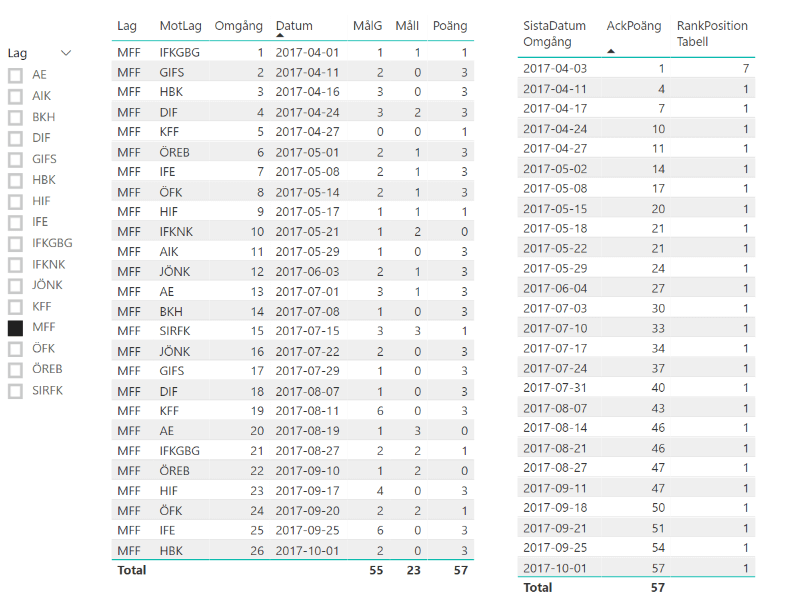Select date cell 2017-08-19 in match table

(307, 431)
